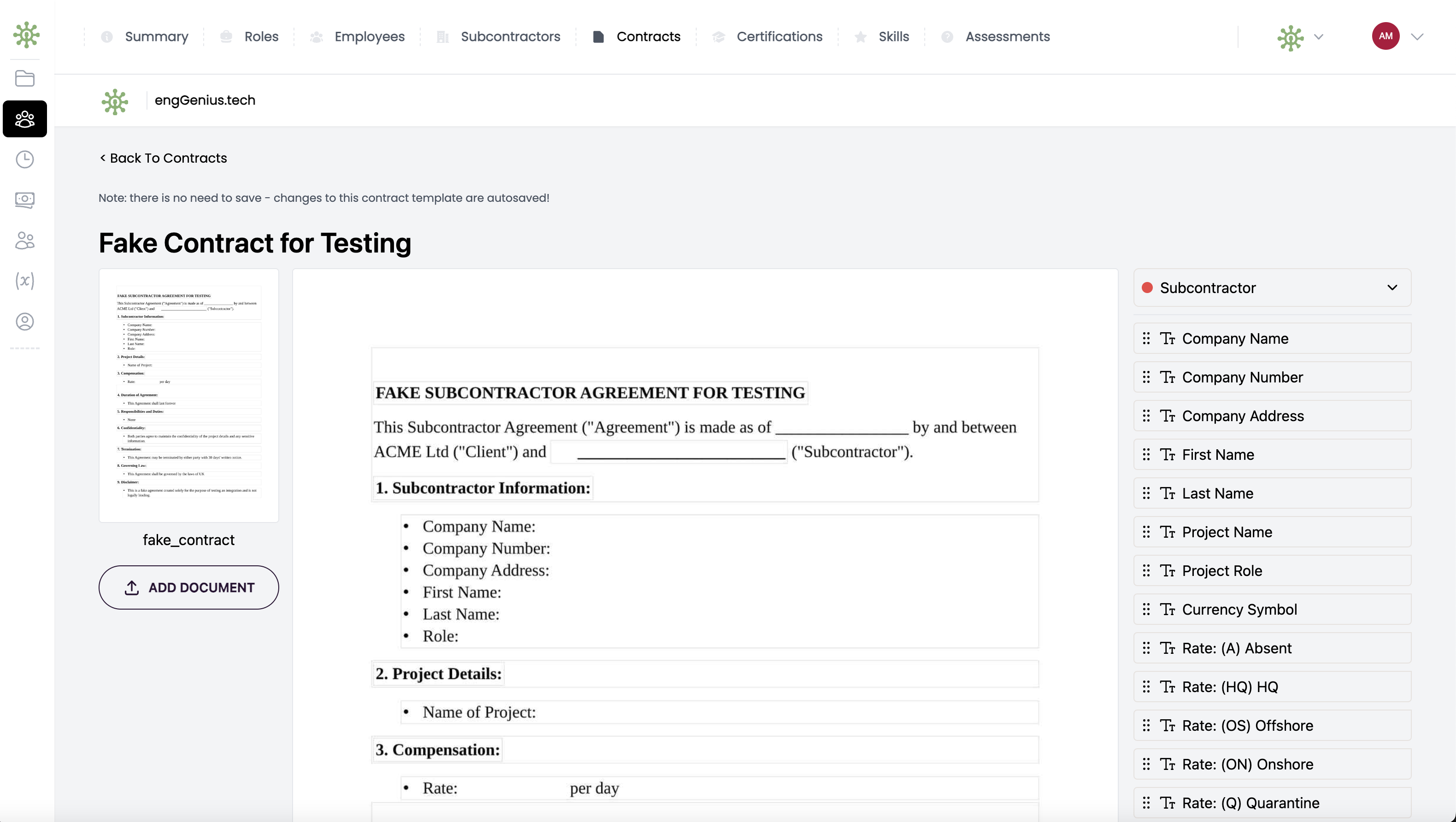Click the drag handle for Currency Symbol field

point(1146,610)
